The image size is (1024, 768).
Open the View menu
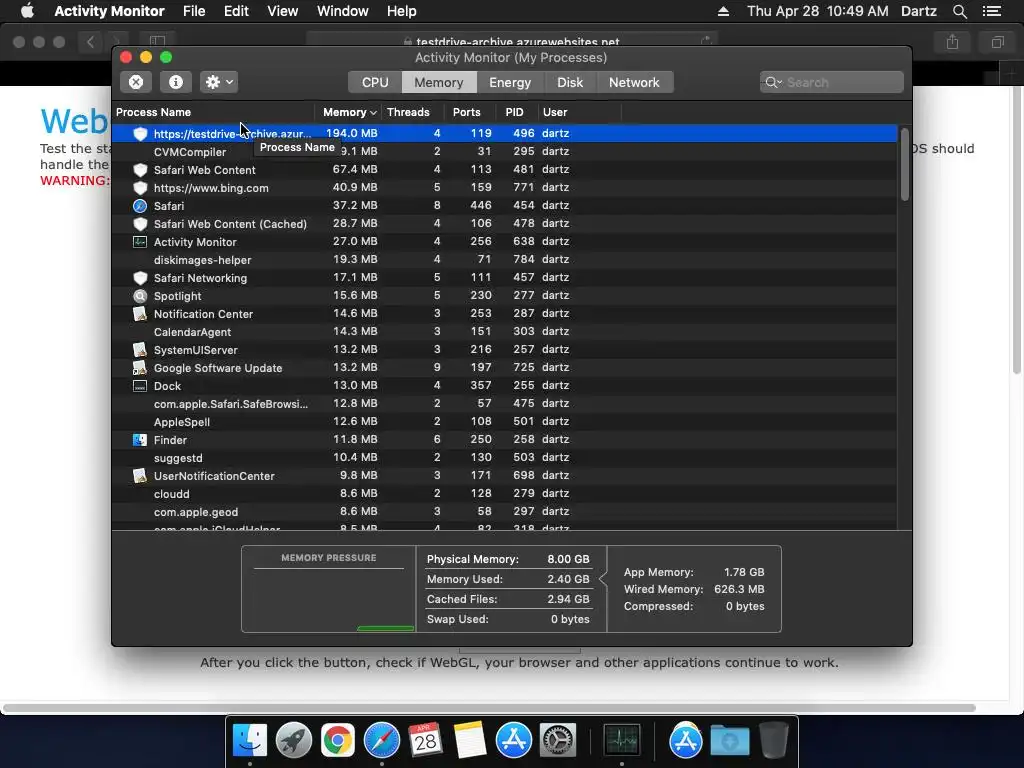click(283, 11)
